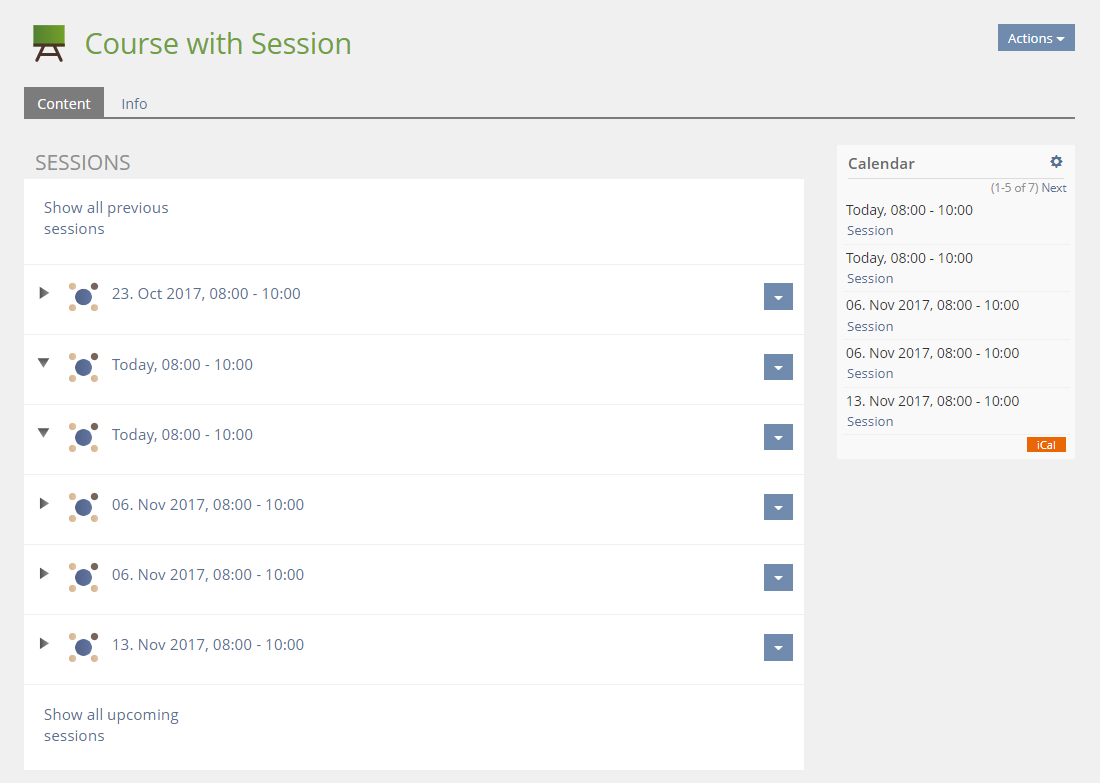Click Show all previous sessions link
Viewport: 1100px width, 783px height.
tap(106, 218)
